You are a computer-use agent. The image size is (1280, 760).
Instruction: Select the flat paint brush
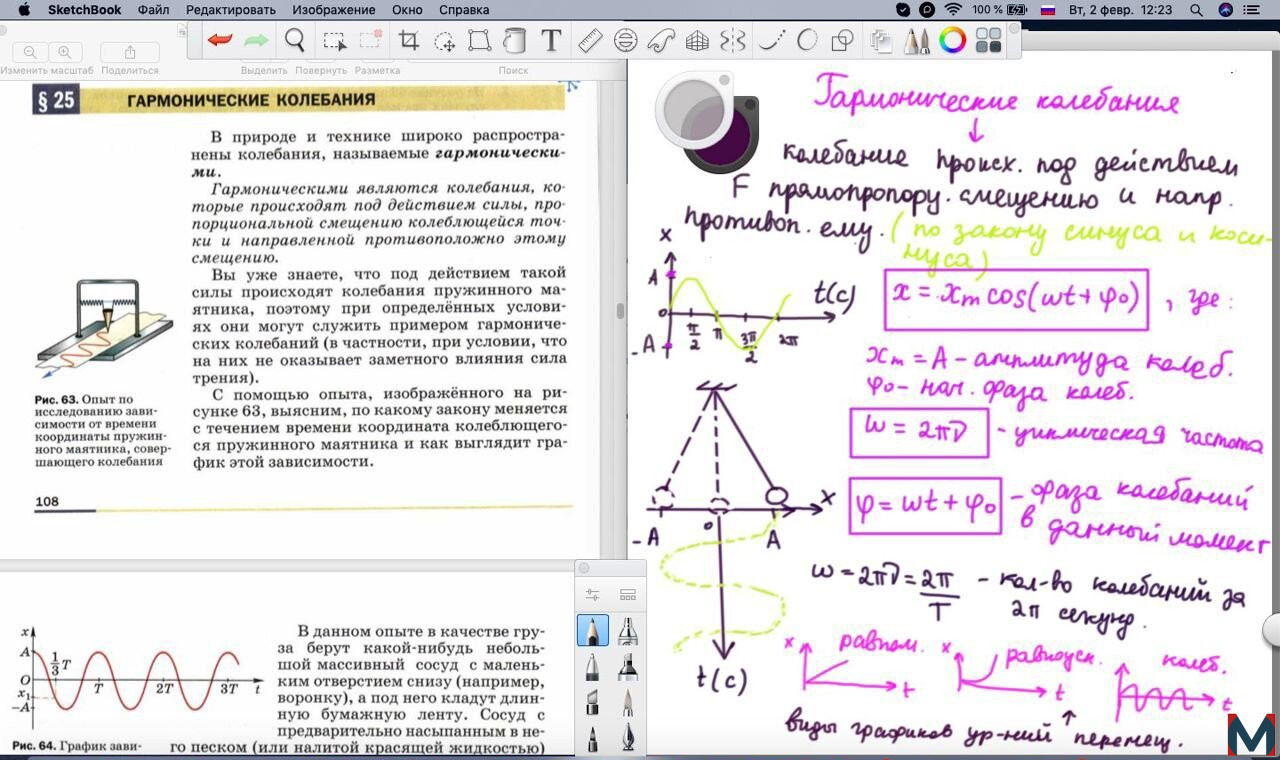[592, 703]
